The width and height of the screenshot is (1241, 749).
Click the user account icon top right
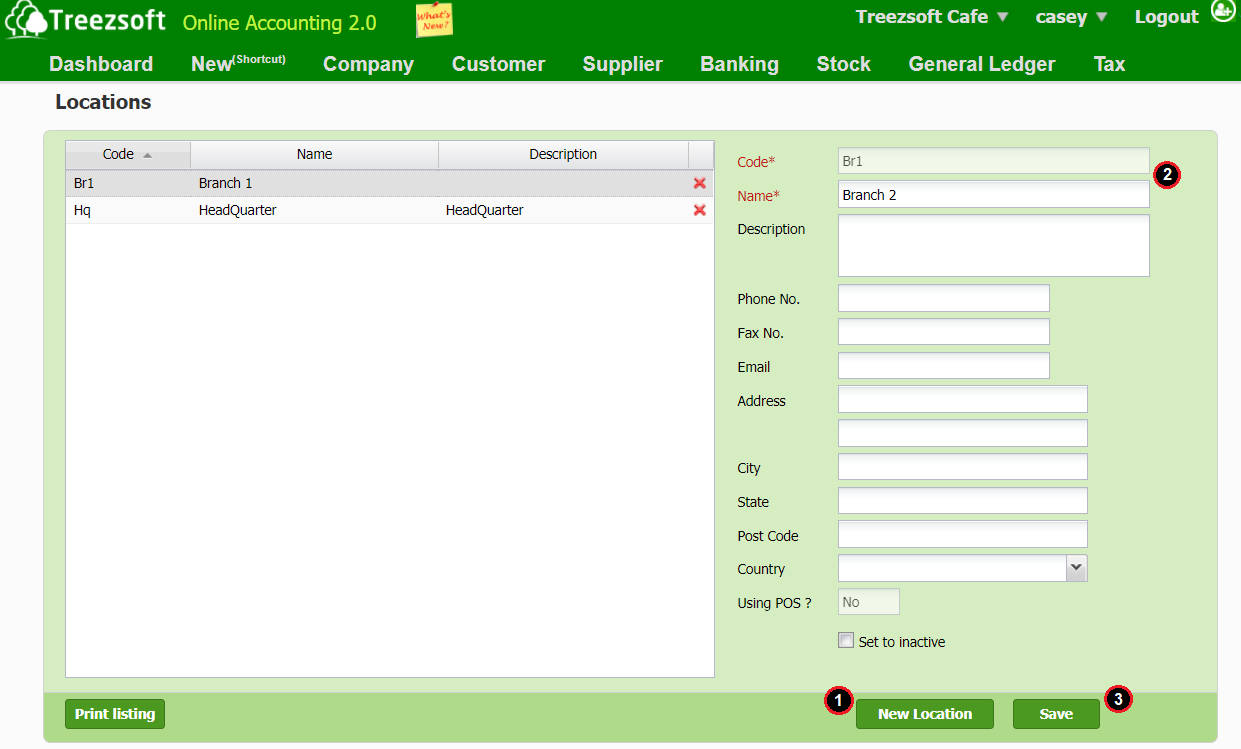[1222, 12]
